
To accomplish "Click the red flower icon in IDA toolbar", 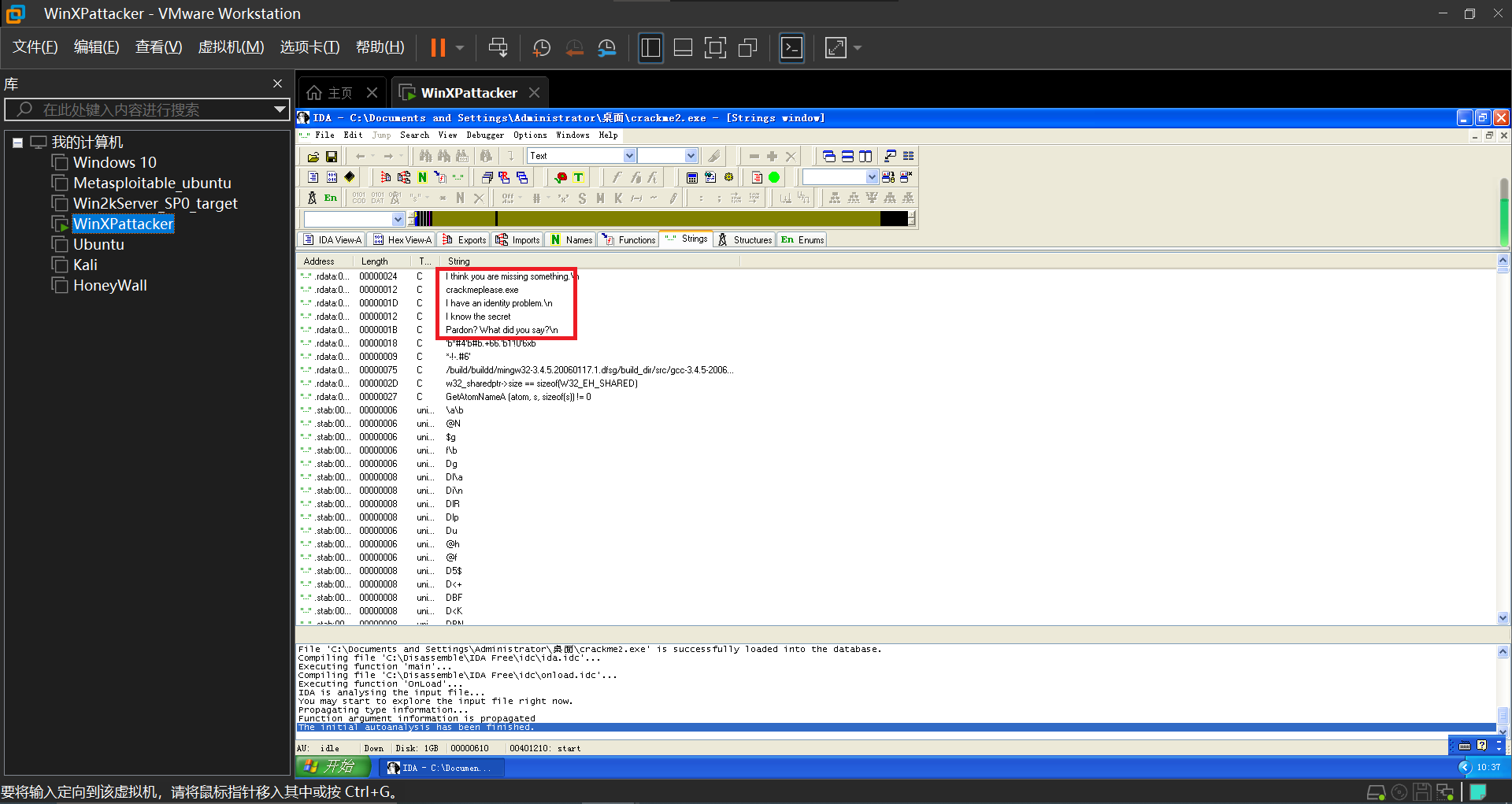I will coord(561,177).
